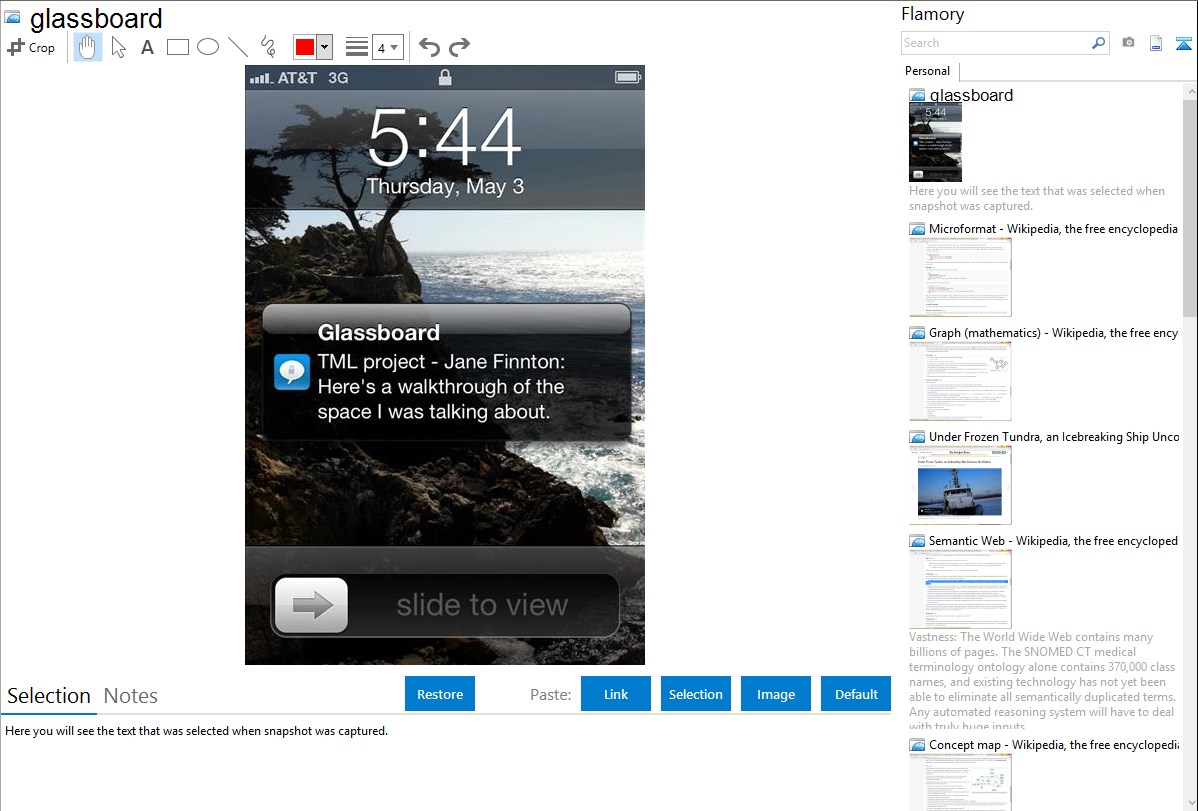
Task: Click the blue upward arrow icon
Action: tap(1183, 43)
